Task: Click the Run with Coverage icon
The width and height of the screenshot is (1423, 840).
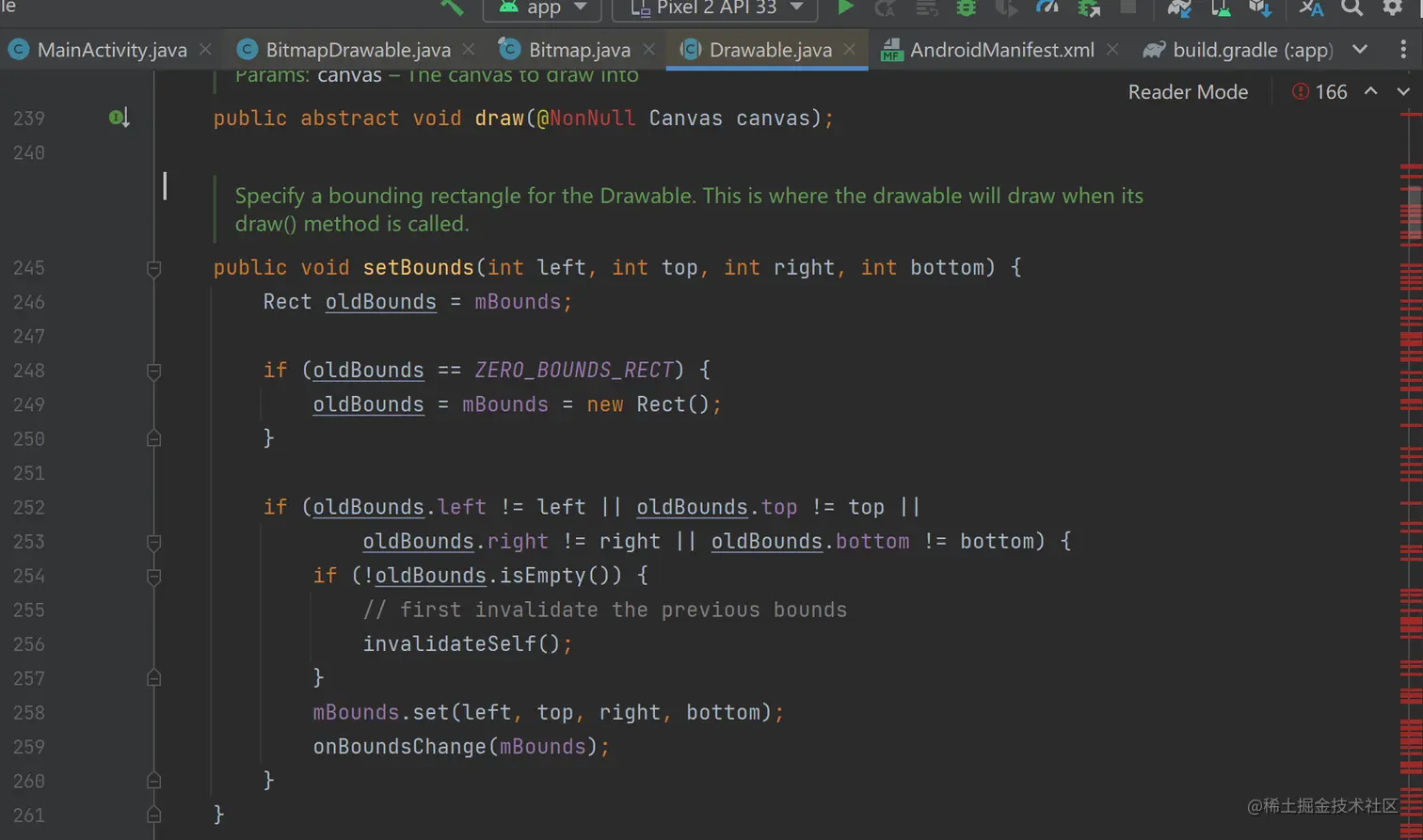Action: coord(1006,8)
